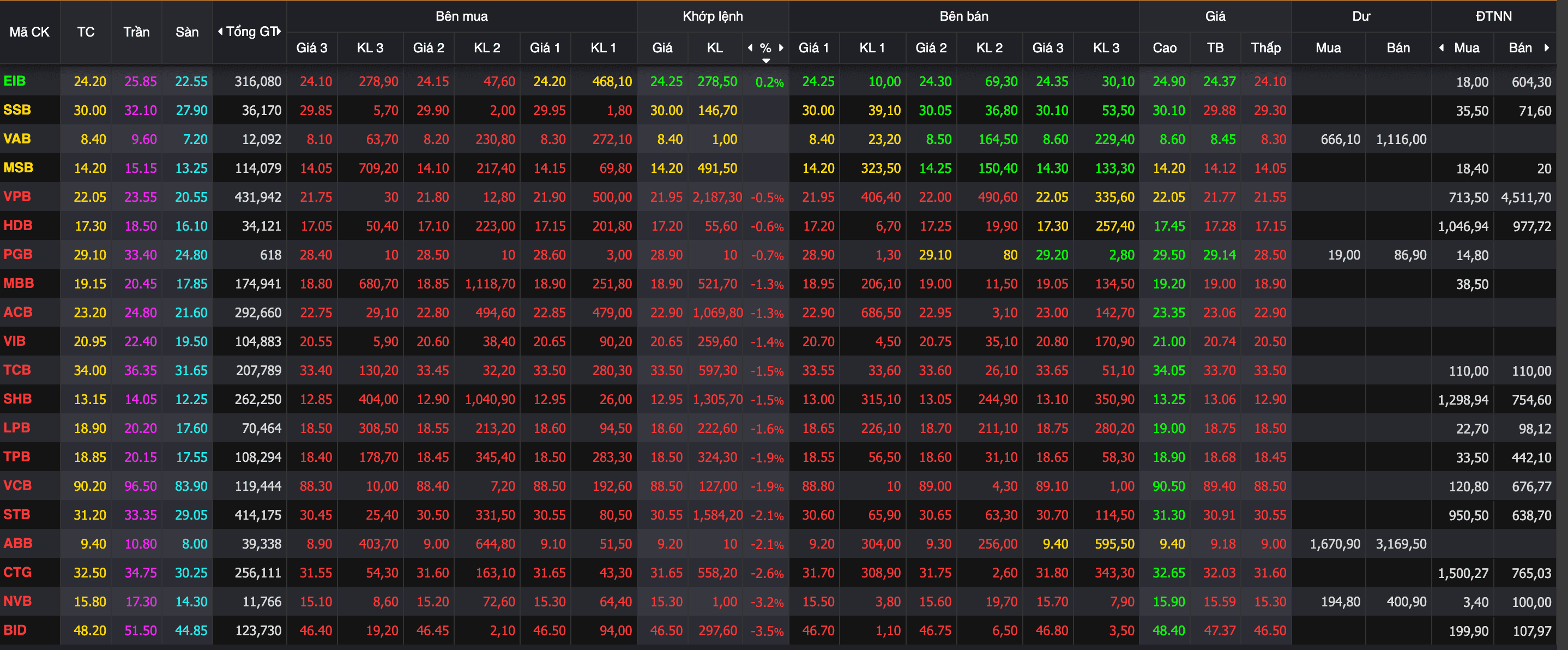Open the VAB stock symbol

17,139
